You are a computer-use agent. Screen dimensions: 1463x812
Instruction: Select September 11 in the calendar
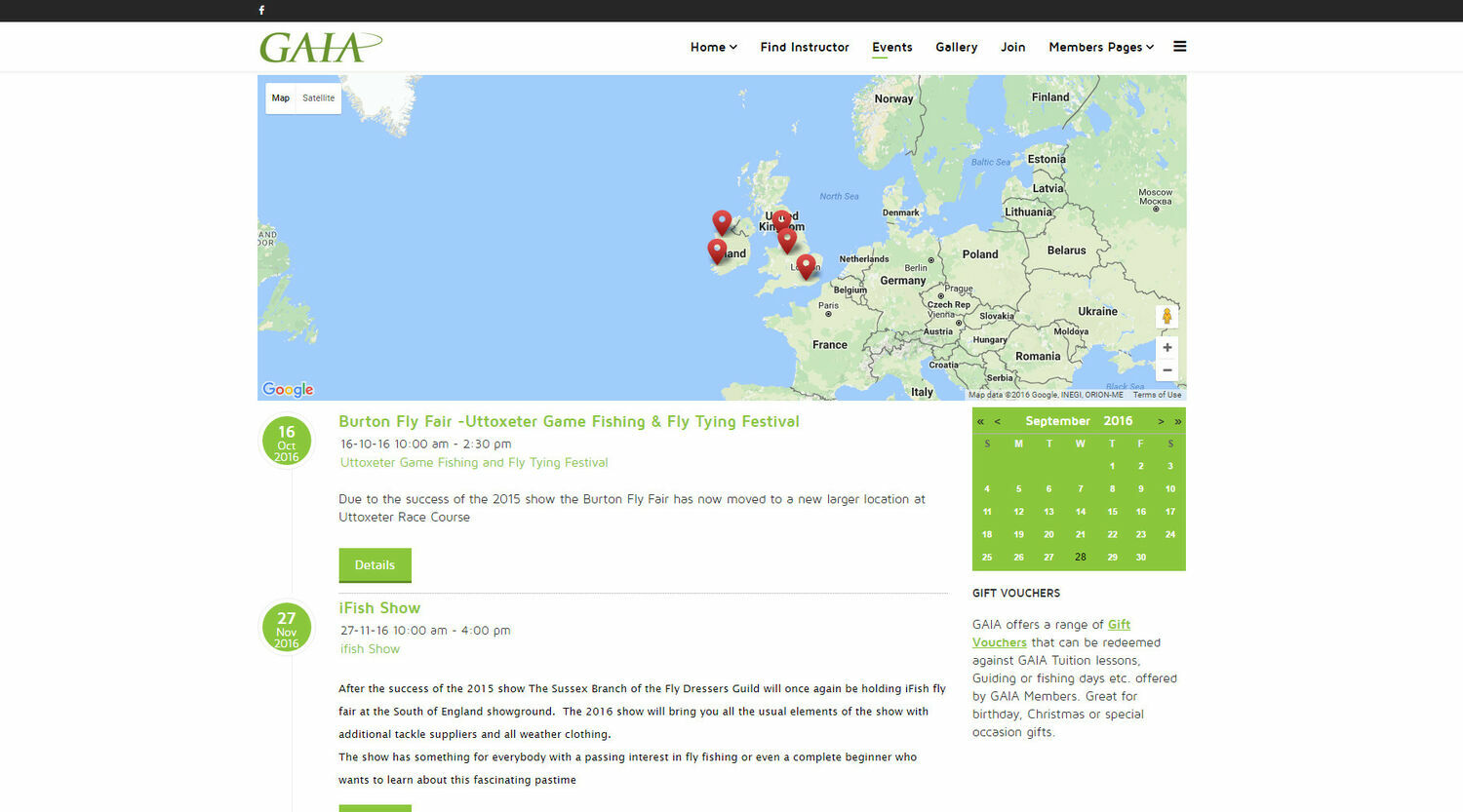987,512
